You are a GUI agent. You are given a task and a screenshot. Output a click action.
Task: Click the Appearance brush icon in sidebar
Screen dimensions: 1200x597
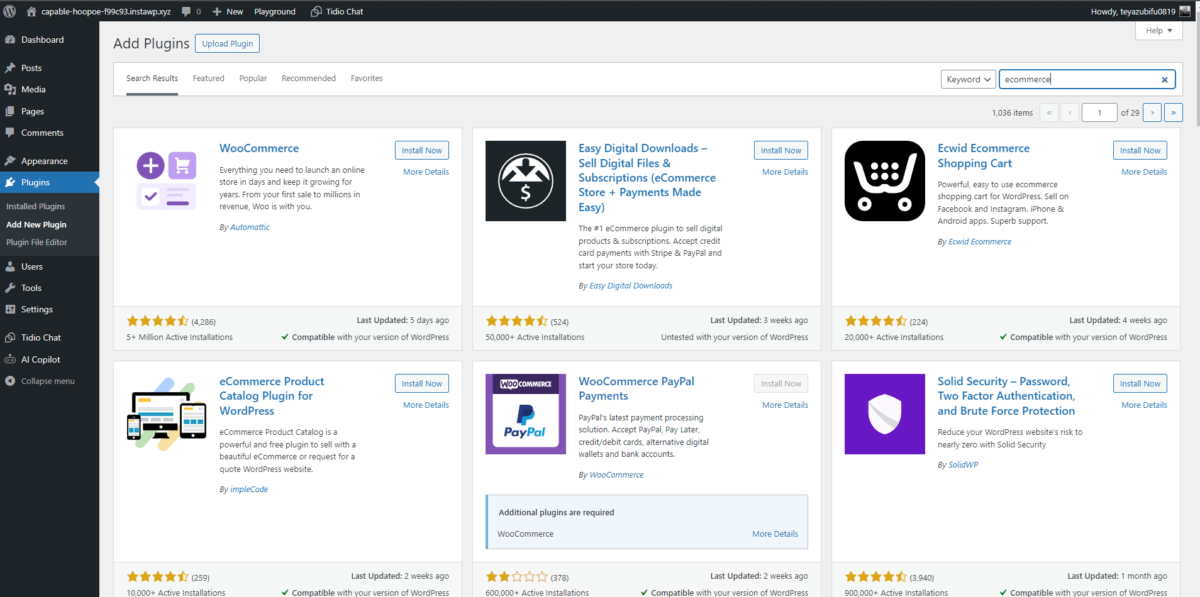coord(10,161)
